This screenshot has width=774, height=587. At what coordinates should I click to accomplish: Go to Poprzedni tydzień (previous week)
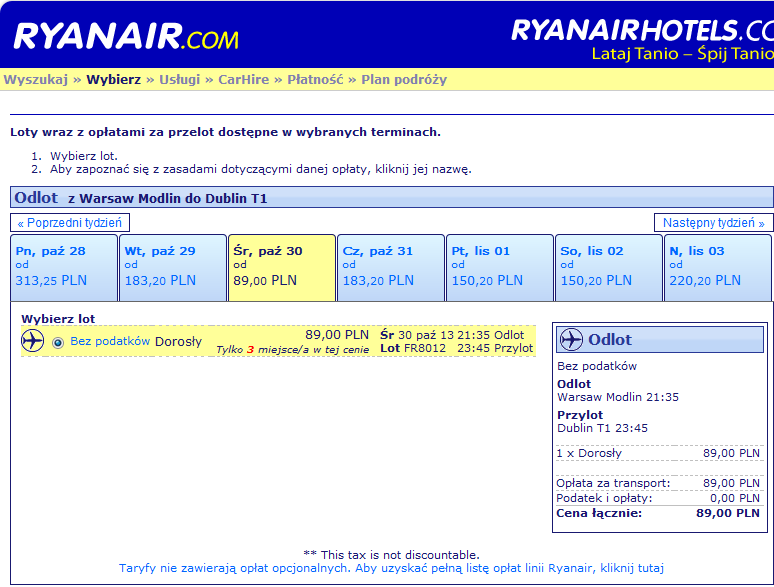(70, 223)
